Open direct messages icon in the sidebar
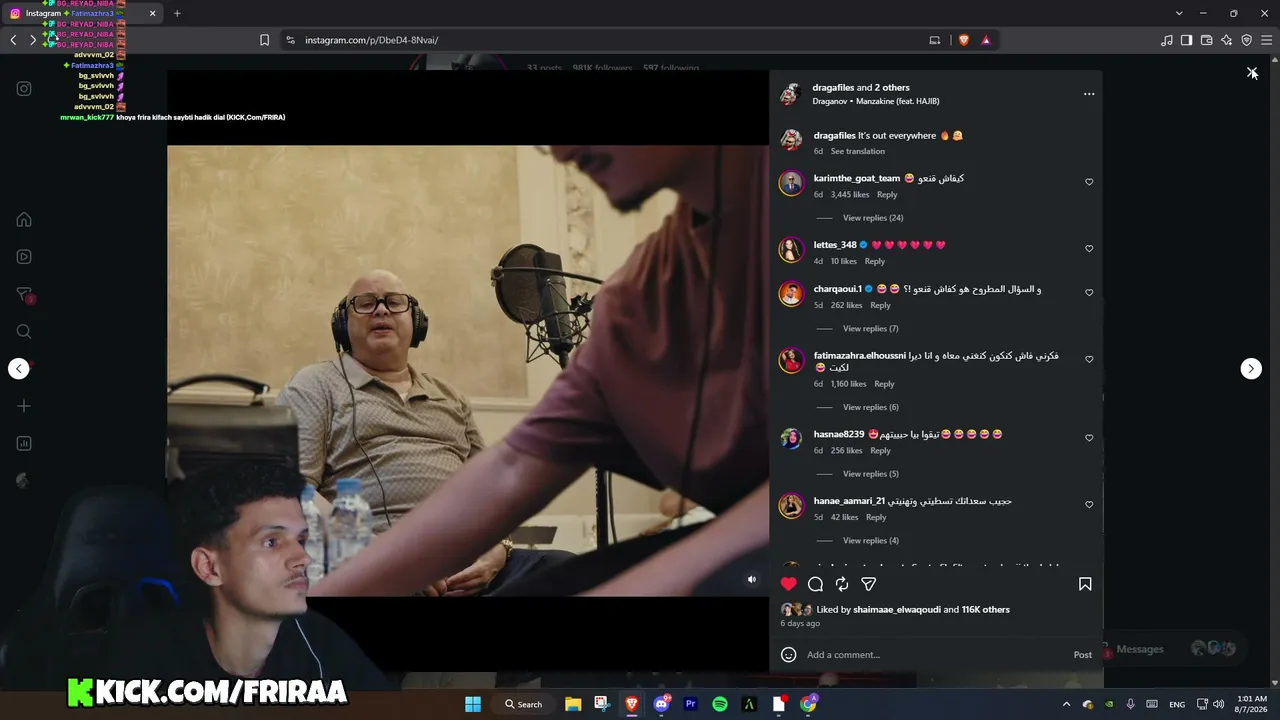 tap(24, 295)
